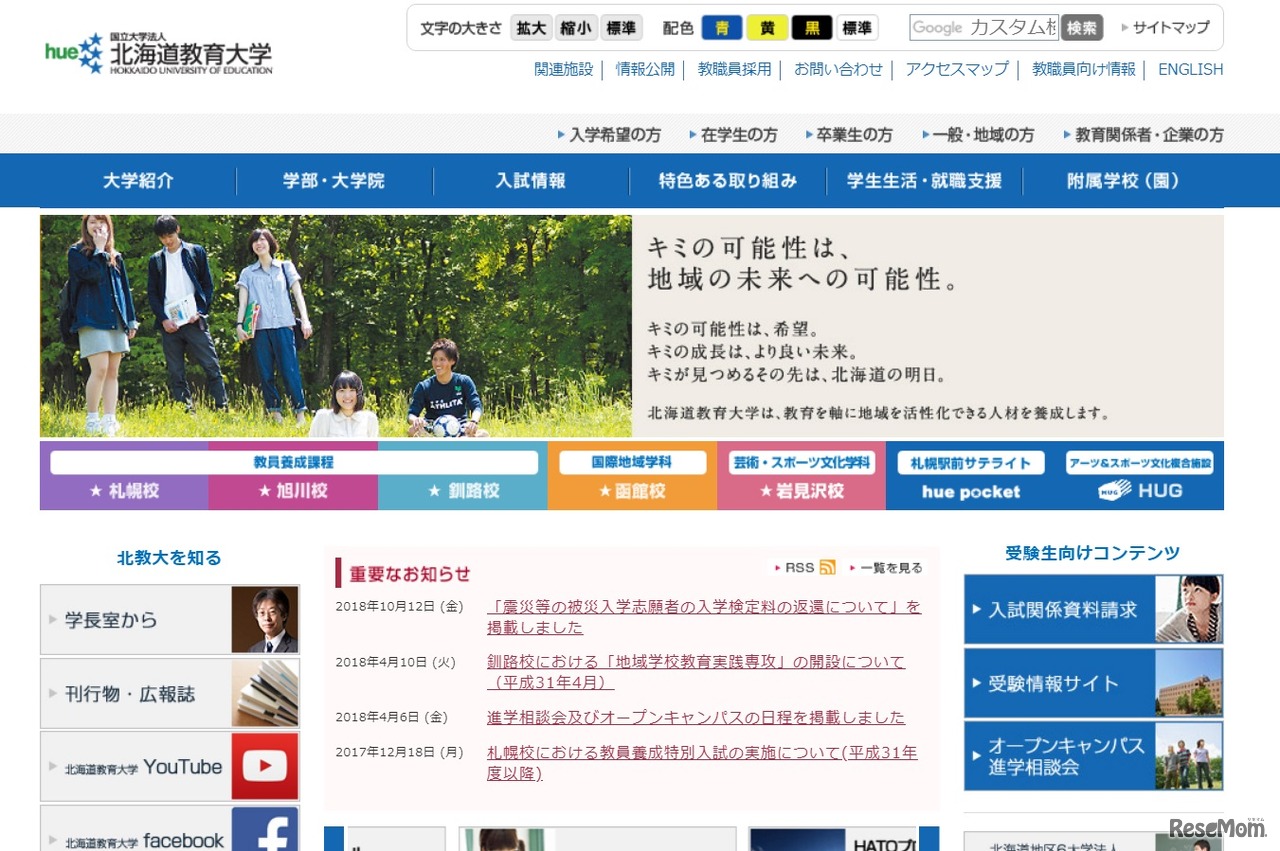
Task: Open the RSS feed icon
Action: [827, 568]
